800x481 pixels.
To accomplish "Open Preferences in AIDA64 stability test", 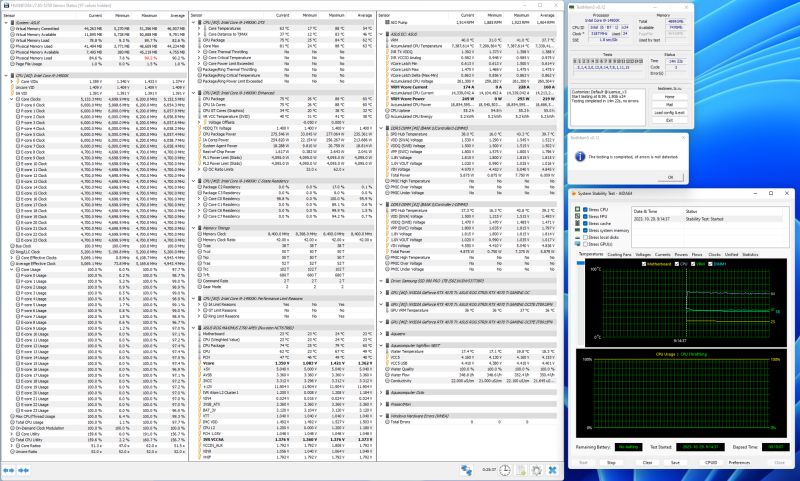I will point(739,462).
